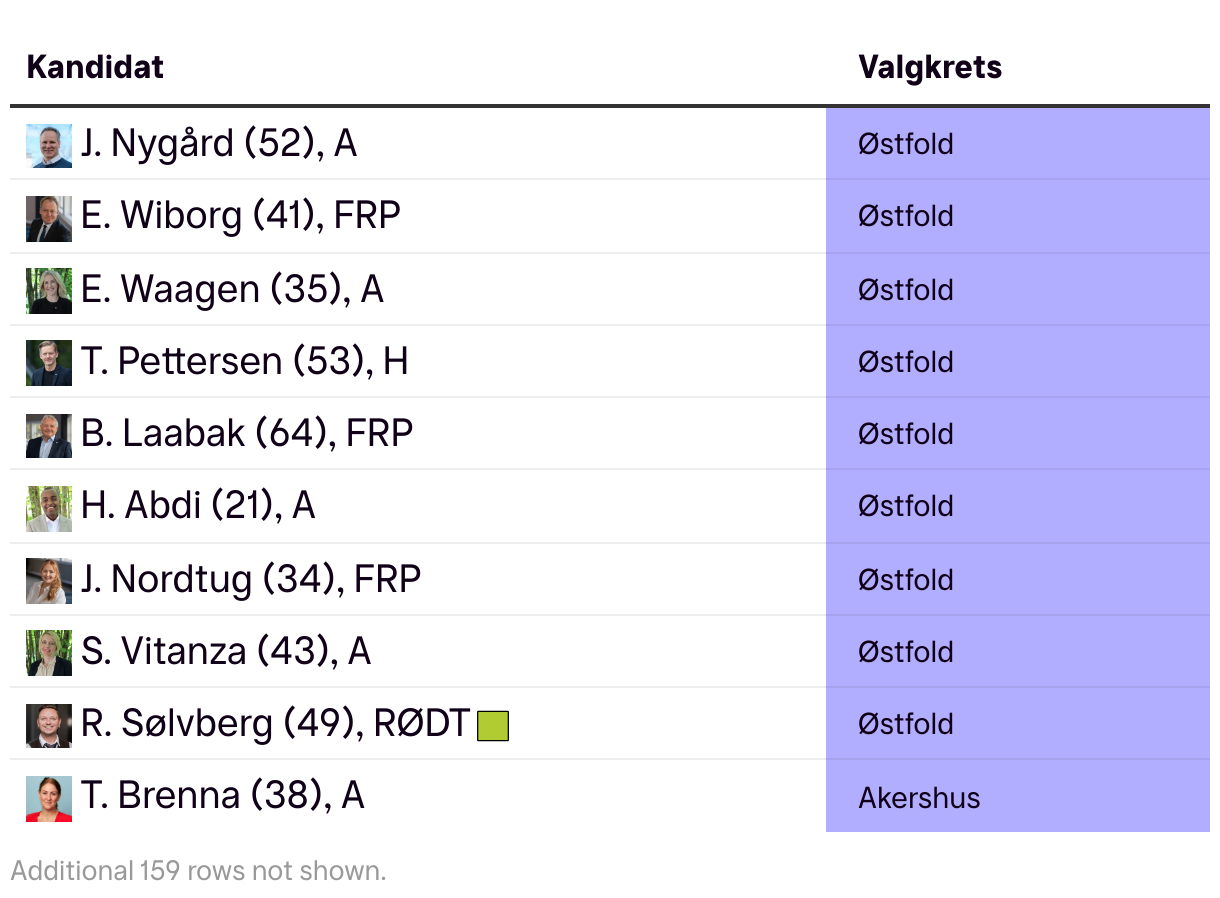The image size is (1220, 898).
Task: Click candidate name H. Abdi (21), A
Action: (198, 506)
